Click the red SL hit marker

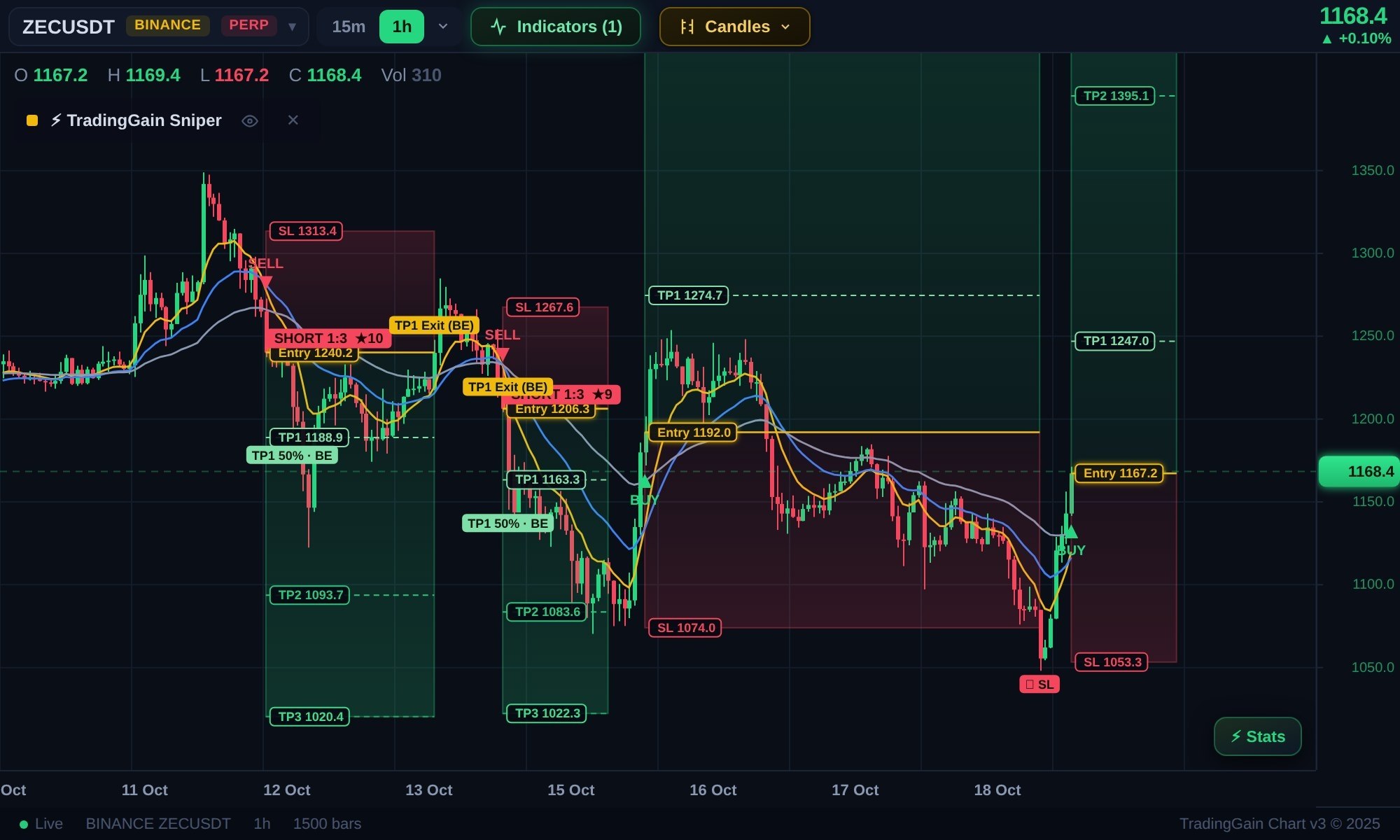tap(1039, 685)
